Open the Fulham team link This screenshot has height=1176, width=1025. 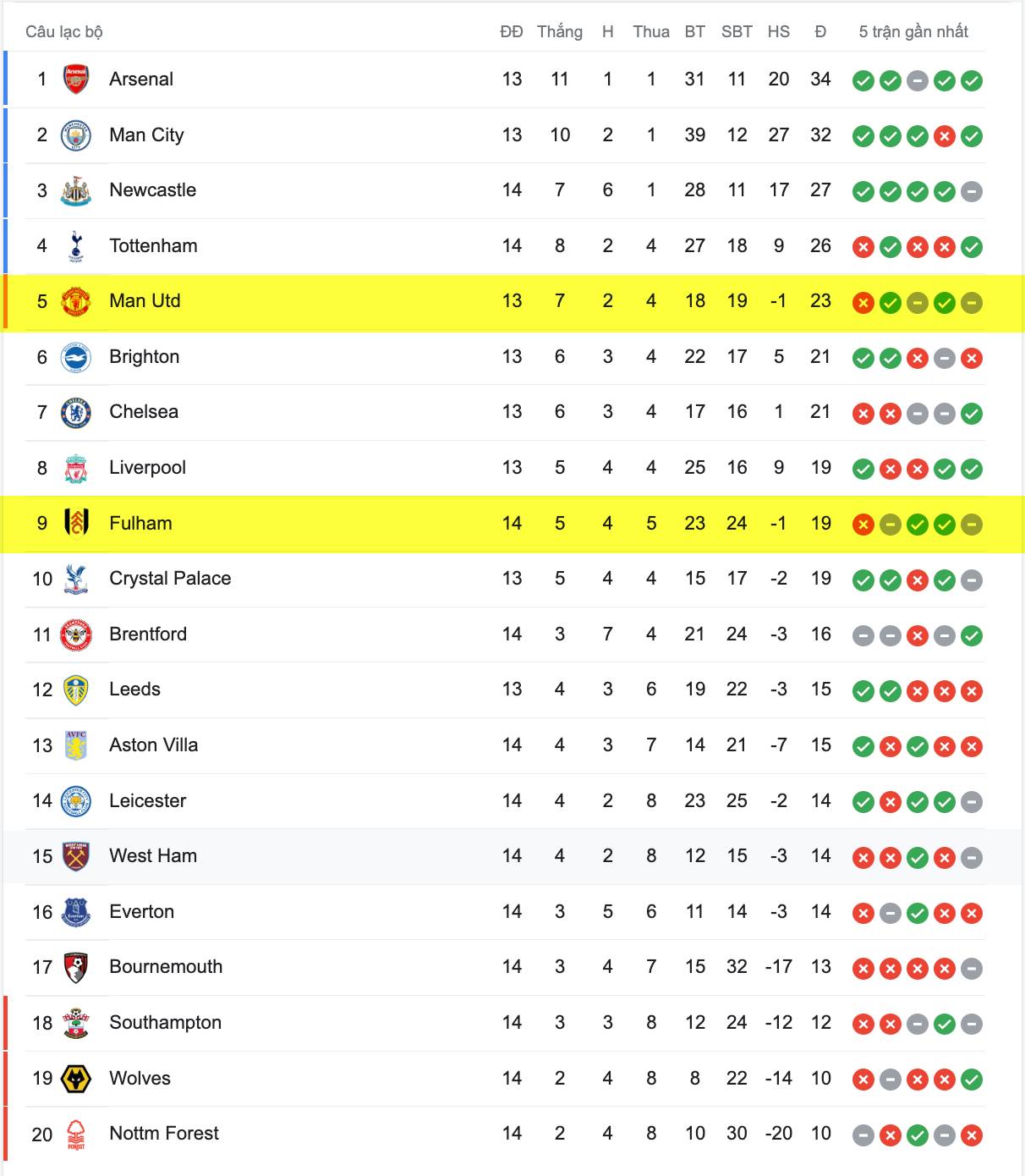(x=140, y=524)
